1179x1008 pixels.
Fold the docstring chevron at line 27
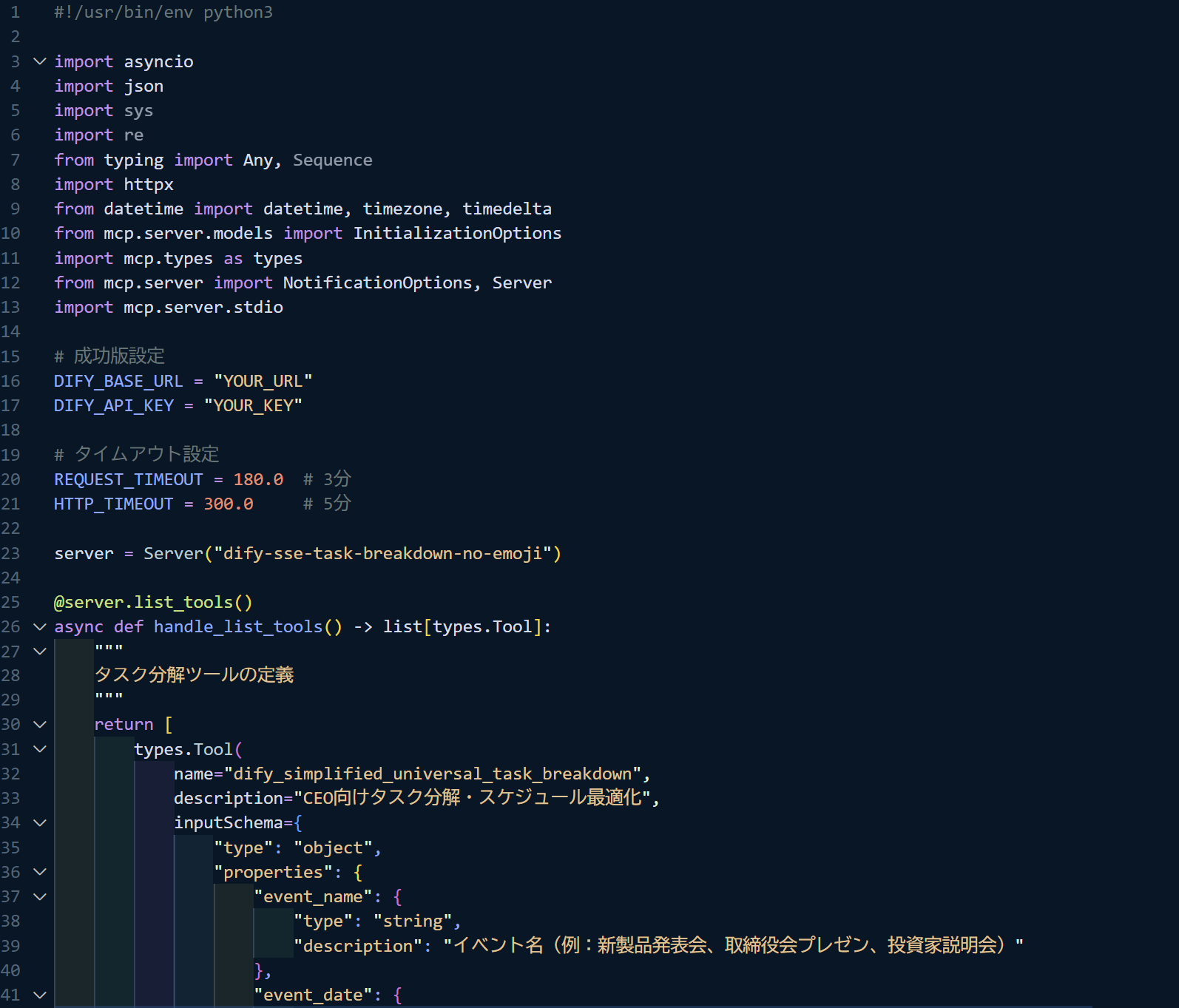coord(40,651)
